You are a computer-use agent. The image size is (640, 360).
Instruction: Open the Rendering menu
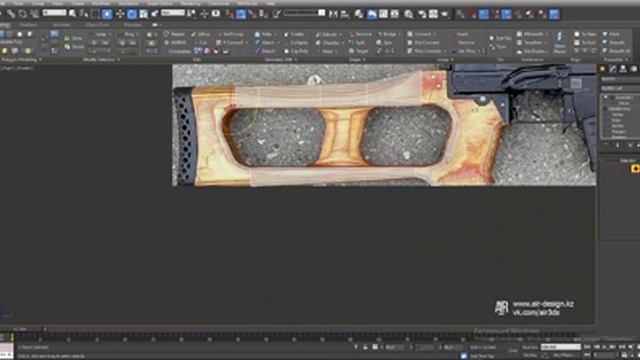[190, 4]
